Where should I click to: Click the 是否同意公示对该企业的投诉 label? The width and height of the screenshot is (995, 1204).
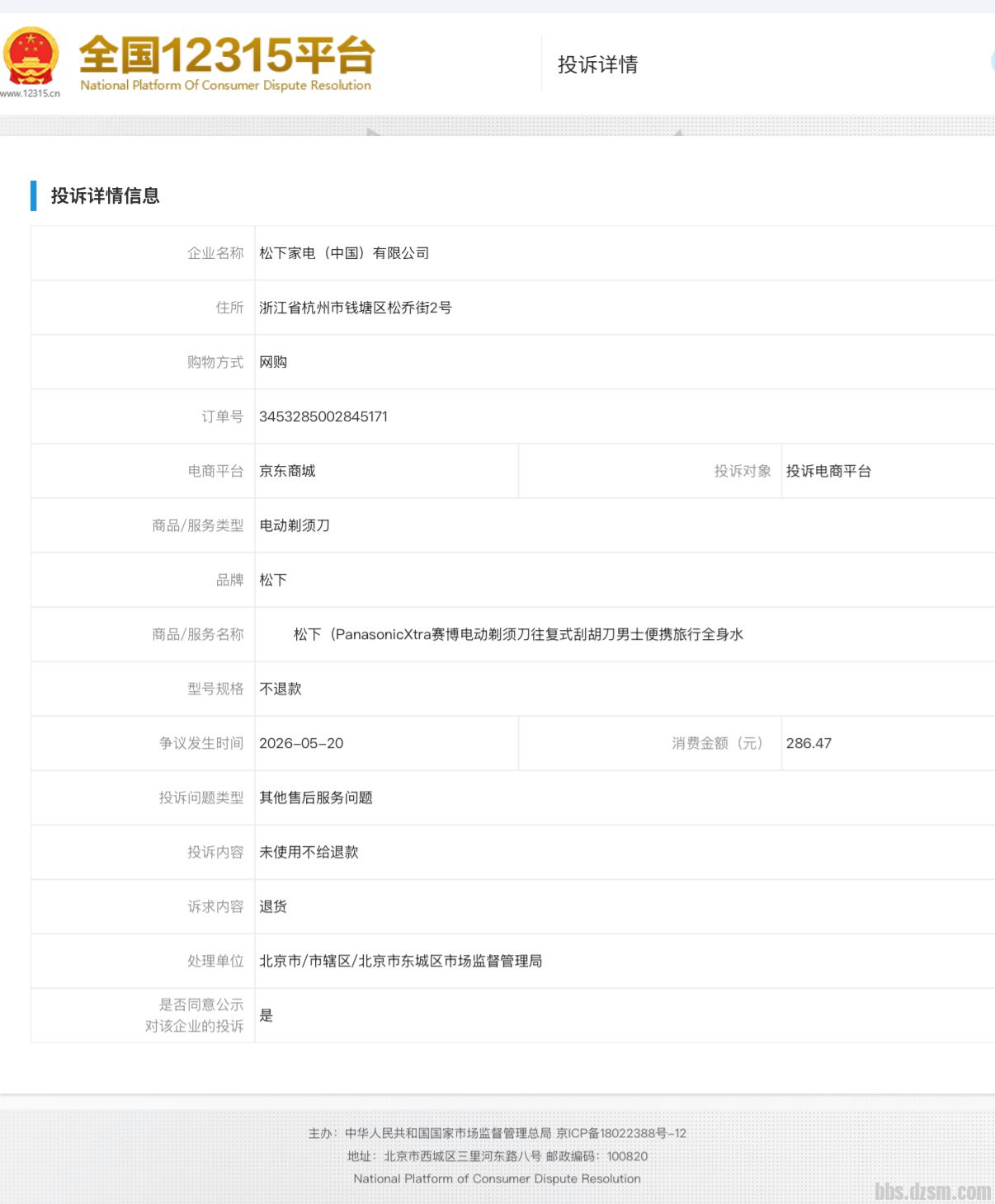[x=195, y=1015]
